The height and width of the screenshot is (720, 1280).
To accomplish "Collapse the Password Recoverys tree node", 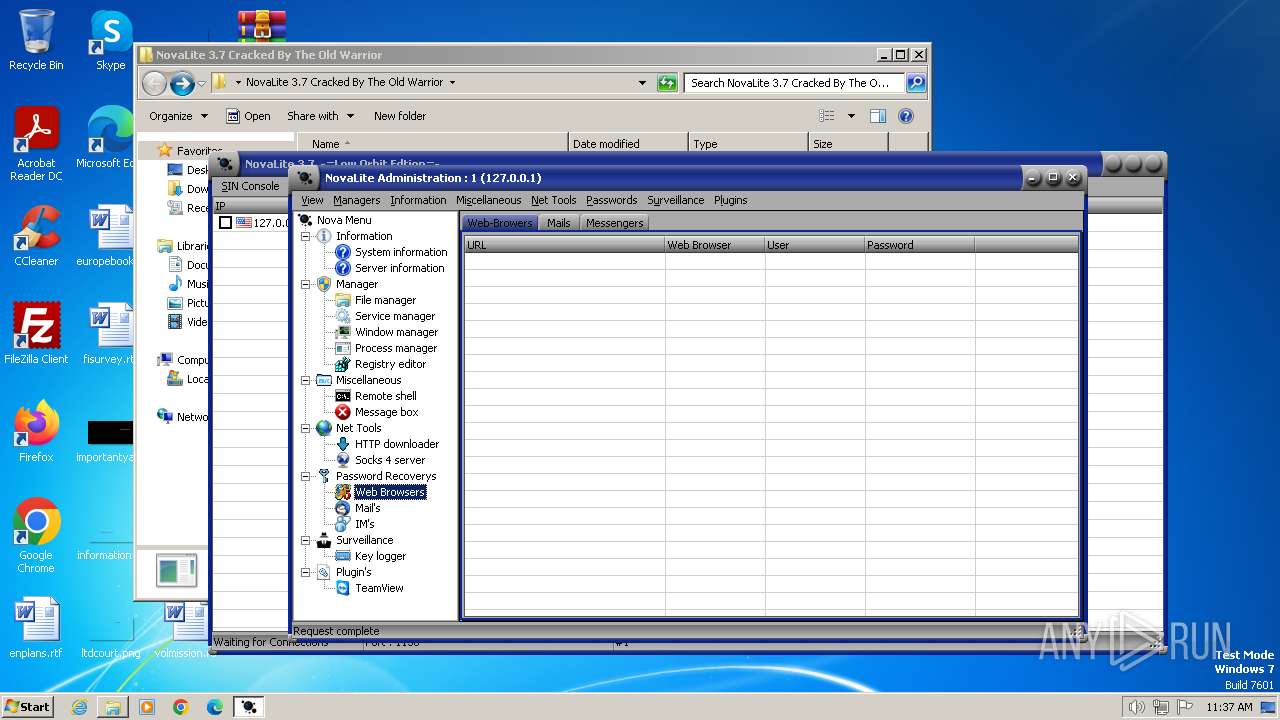I will click(x=306, y=476).
